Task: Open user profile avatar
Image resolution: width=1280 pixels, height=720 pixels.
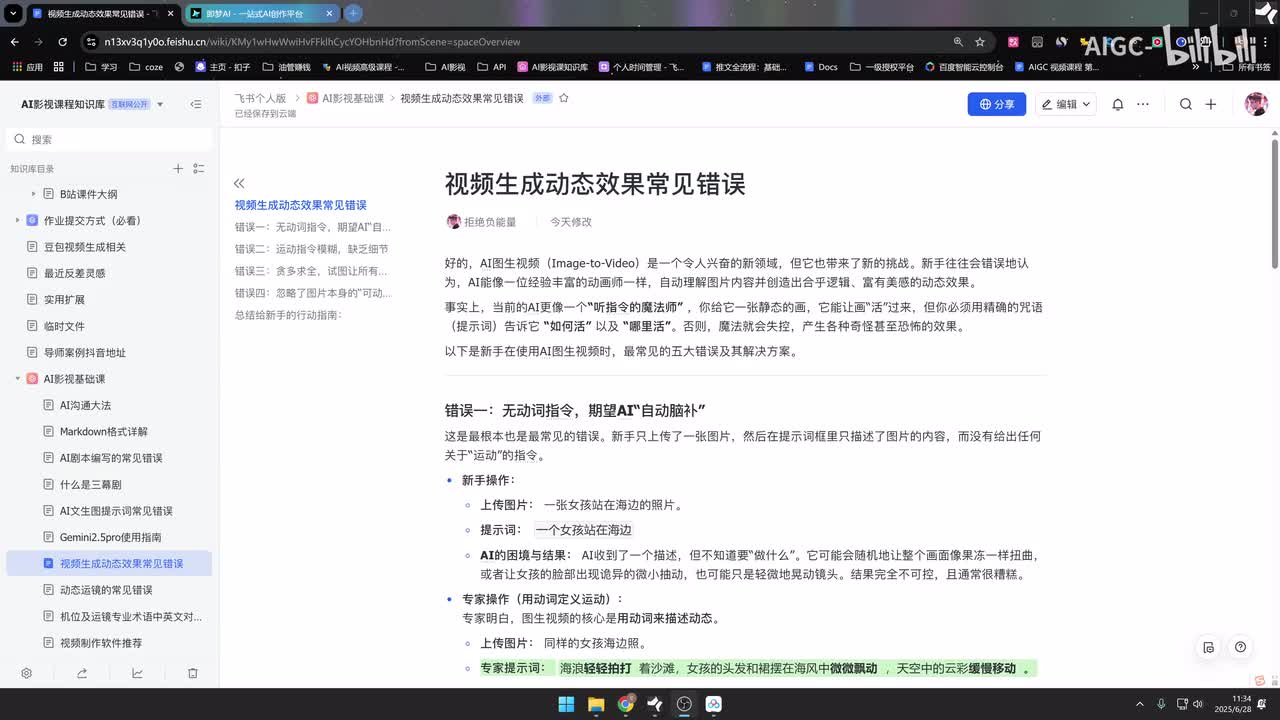Action: (x=1256, y=104)
